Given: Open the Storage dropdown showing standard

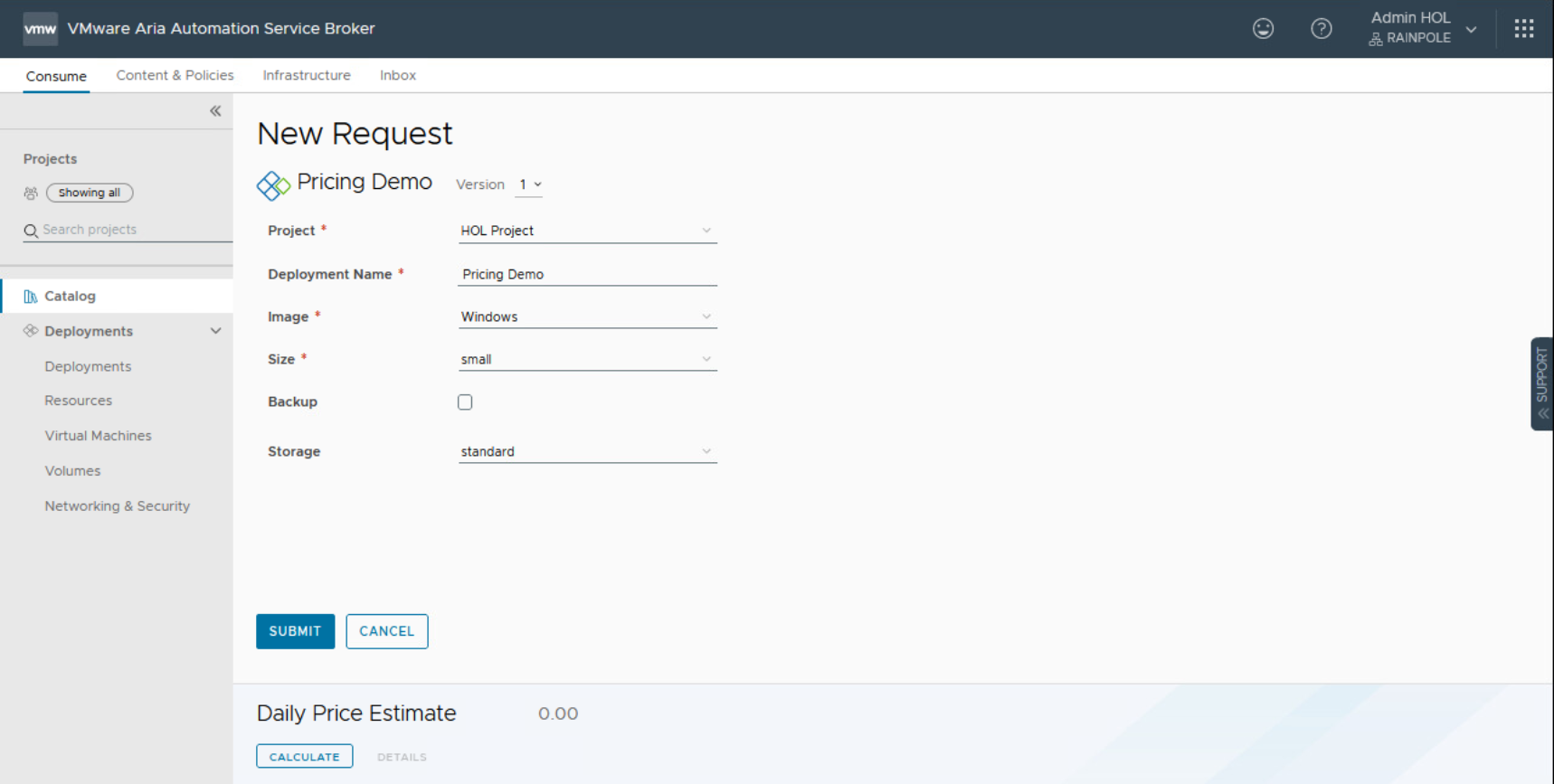Looking at the screenshot, I should [x=586, y=452].
